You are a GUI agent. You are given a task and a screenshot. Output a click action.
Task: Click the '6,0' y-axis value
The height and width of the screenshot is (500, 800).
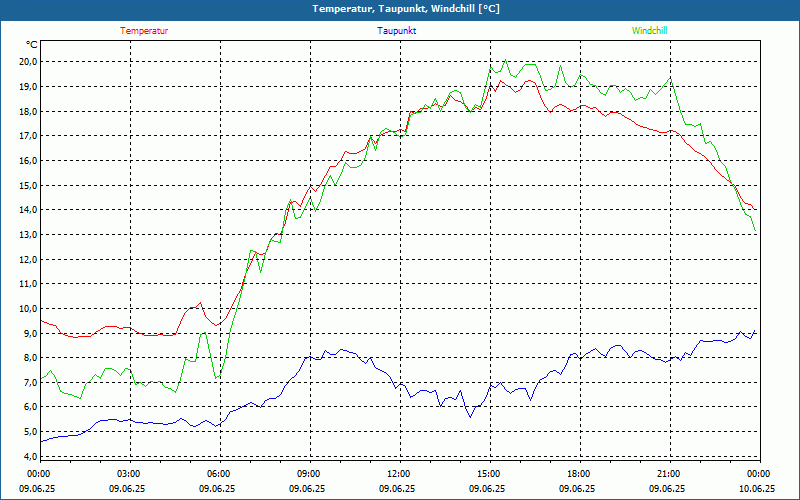click(30, 407)
